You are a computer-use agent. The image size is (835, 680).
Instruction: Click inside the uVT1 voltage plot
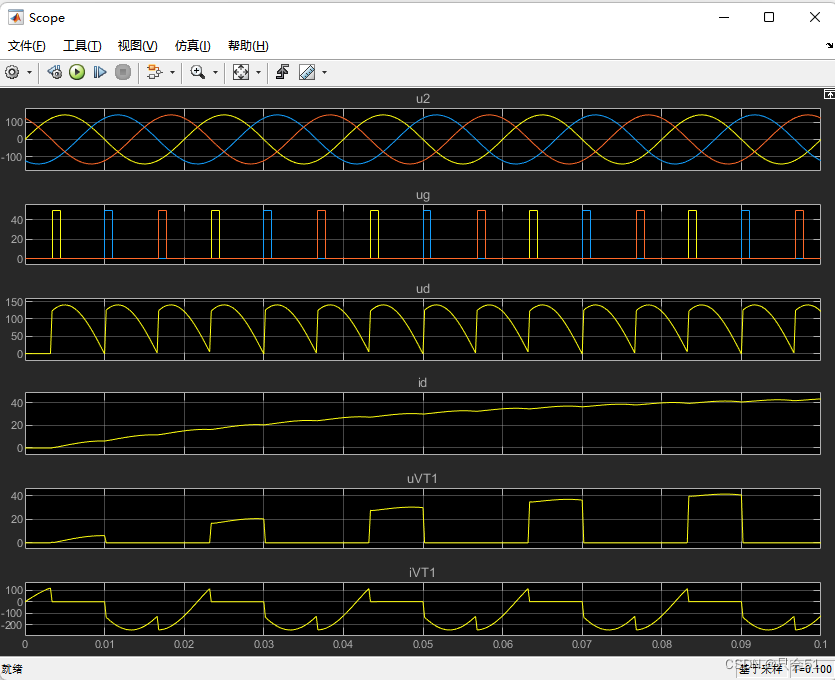[422, 518]
